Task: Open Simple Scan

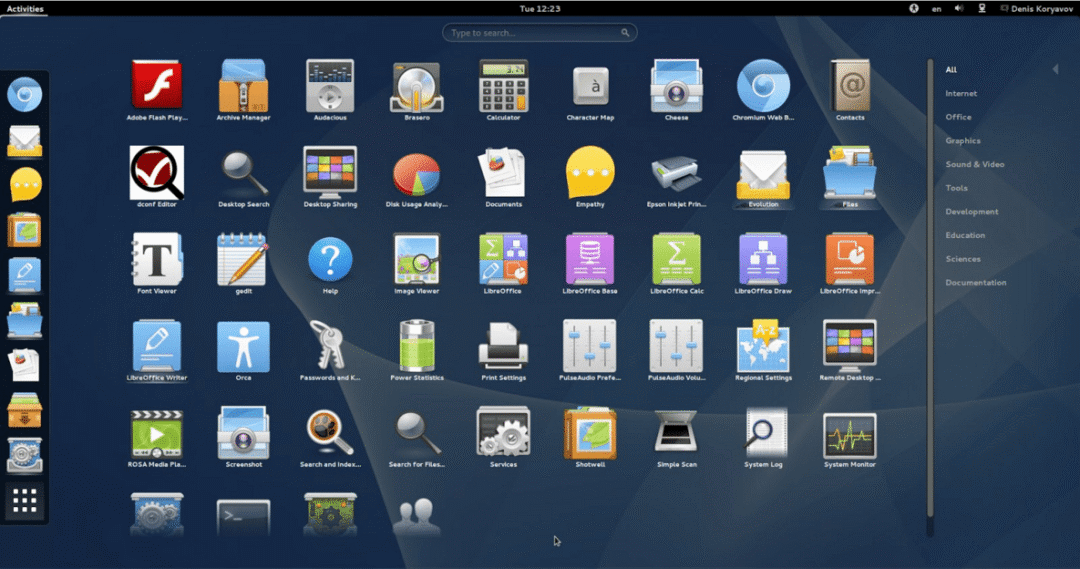Action: point(676,437)
